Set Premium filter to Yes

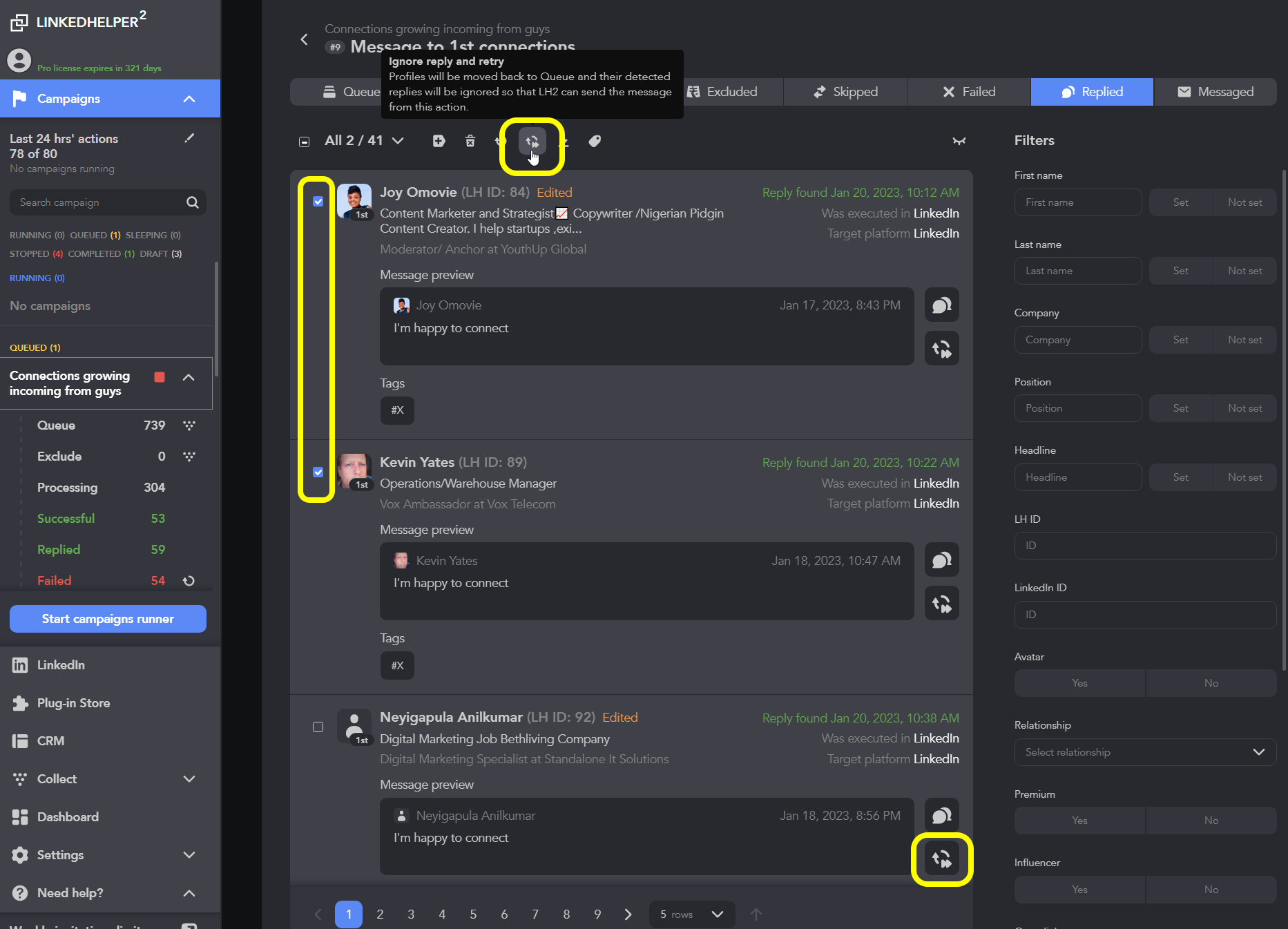click(x=1079, y=821)
